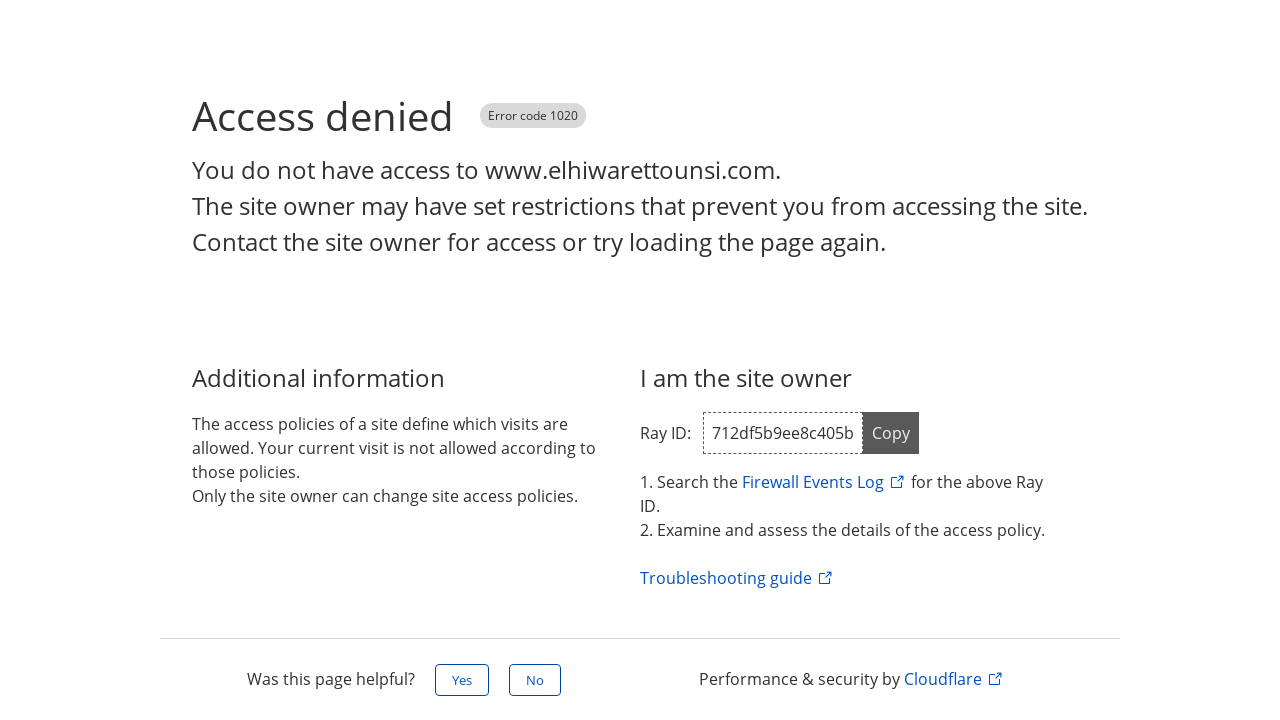This screenshot has width=1280, height=720.
Task: Click the 'Performance & security by' text
Action: pyautogui.click(x=799, y=679)
